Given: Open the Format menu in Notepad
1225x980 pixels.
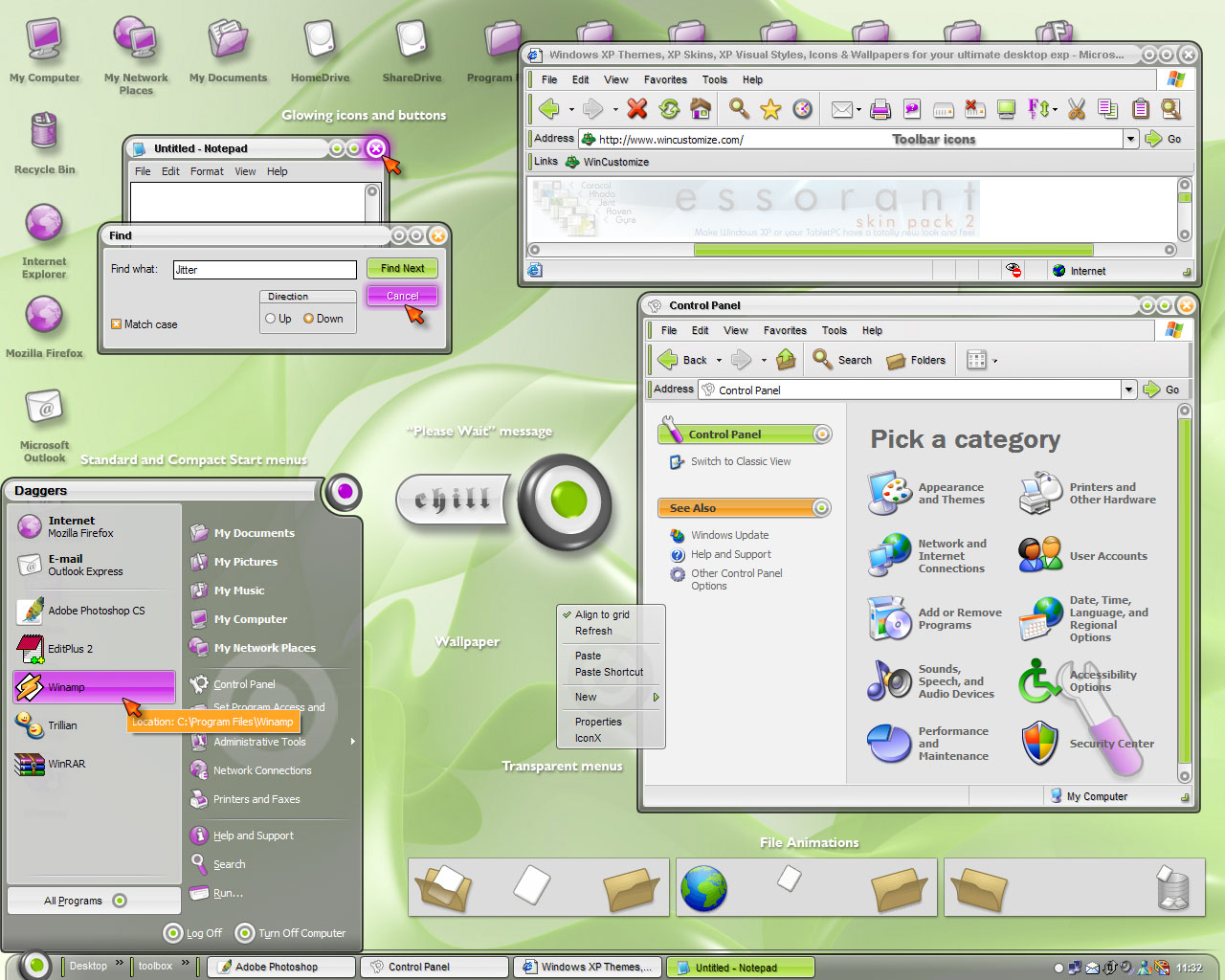Looking at the screenshot, I should [207, 171].
